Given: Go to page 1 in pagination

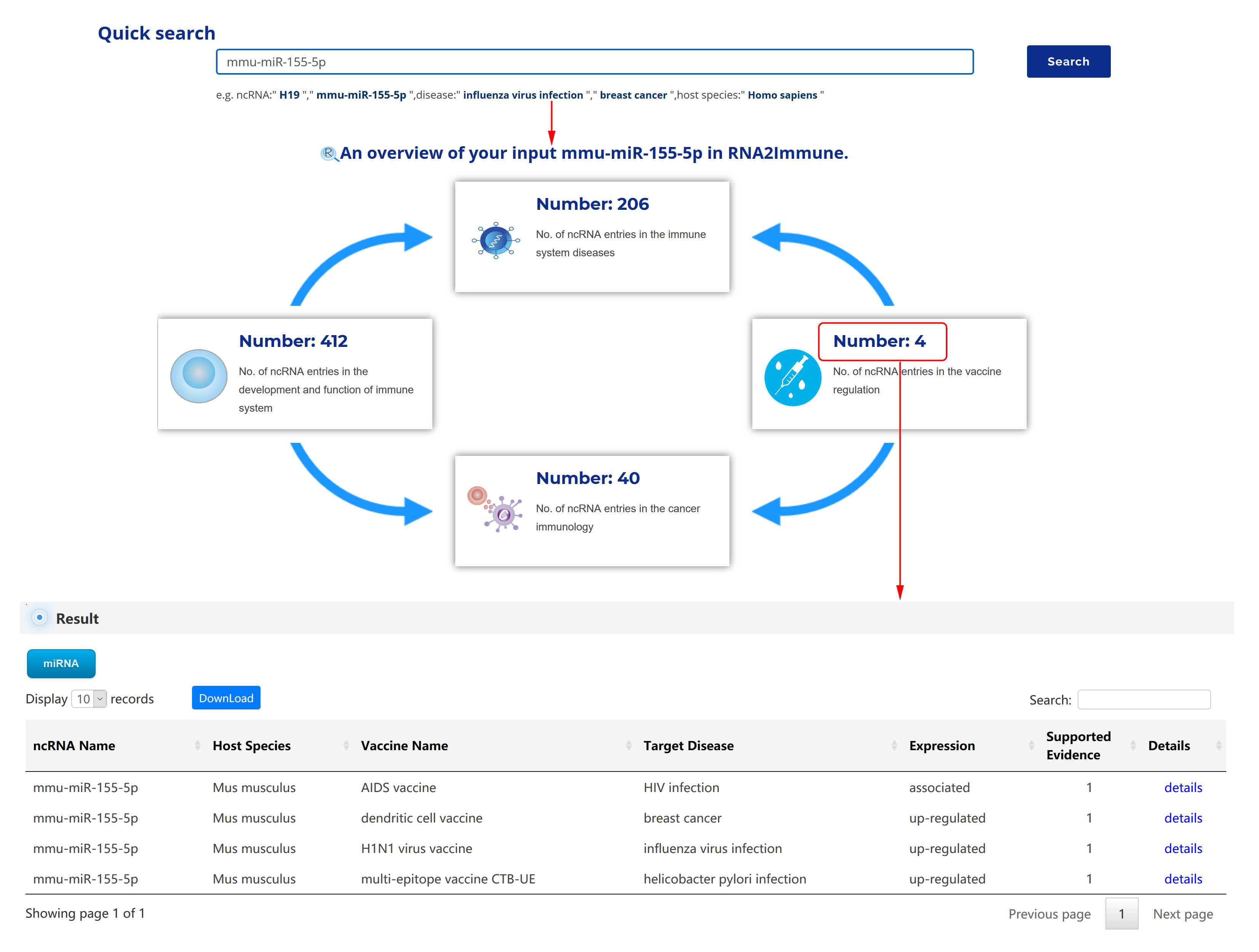Looking at the screenshot, I should 1121,913.
